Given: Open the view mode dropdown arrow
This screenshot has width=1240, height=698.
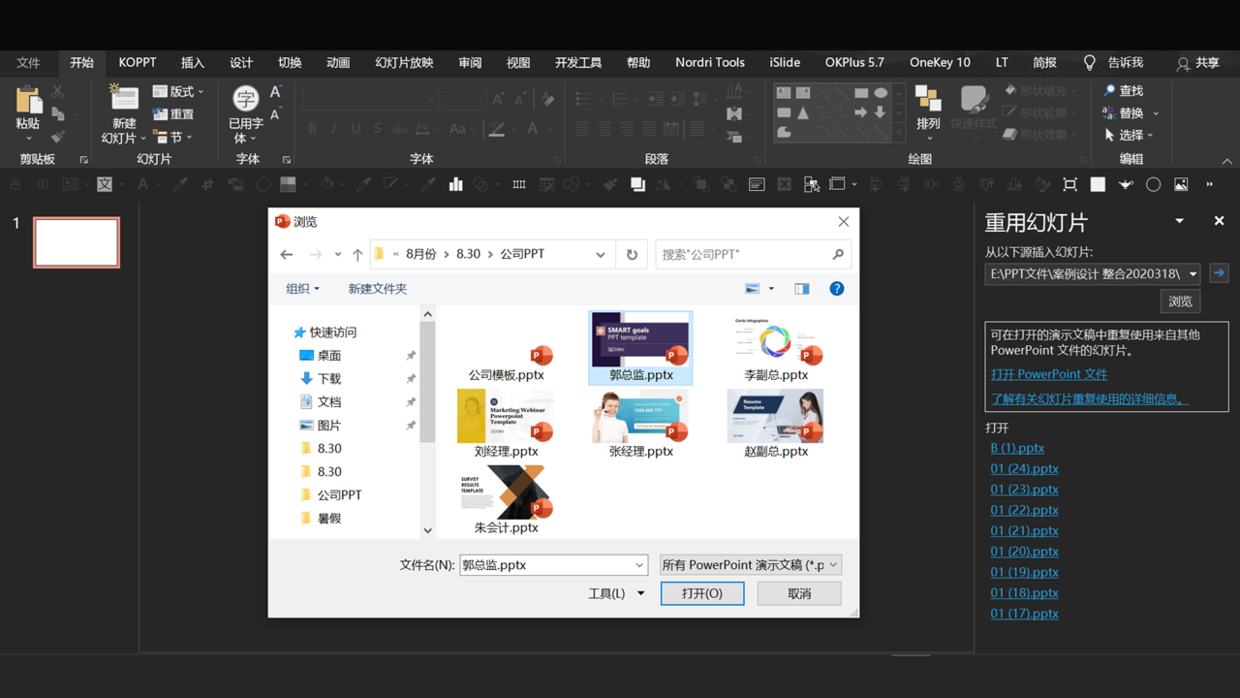Looking at the screenshot, I should coord(771,289).
